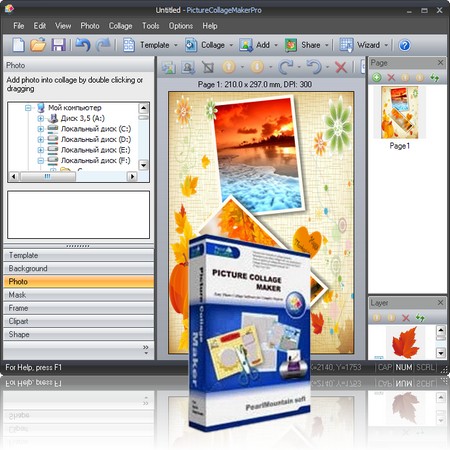Open the Collage menu

tap(120, 26)
